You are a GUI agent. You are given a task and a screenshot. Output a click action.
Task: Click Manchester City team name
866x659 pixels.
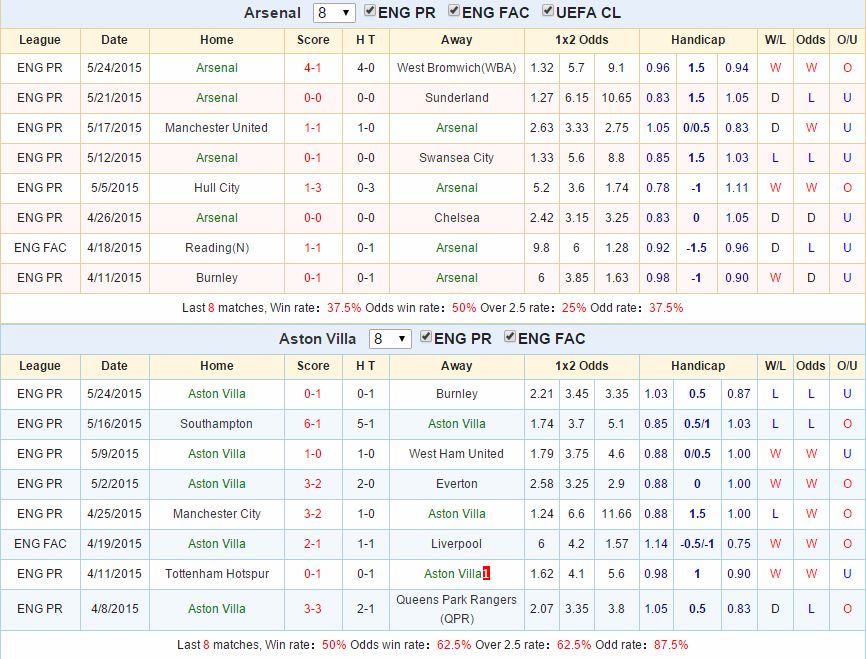(x=216, y=514)
